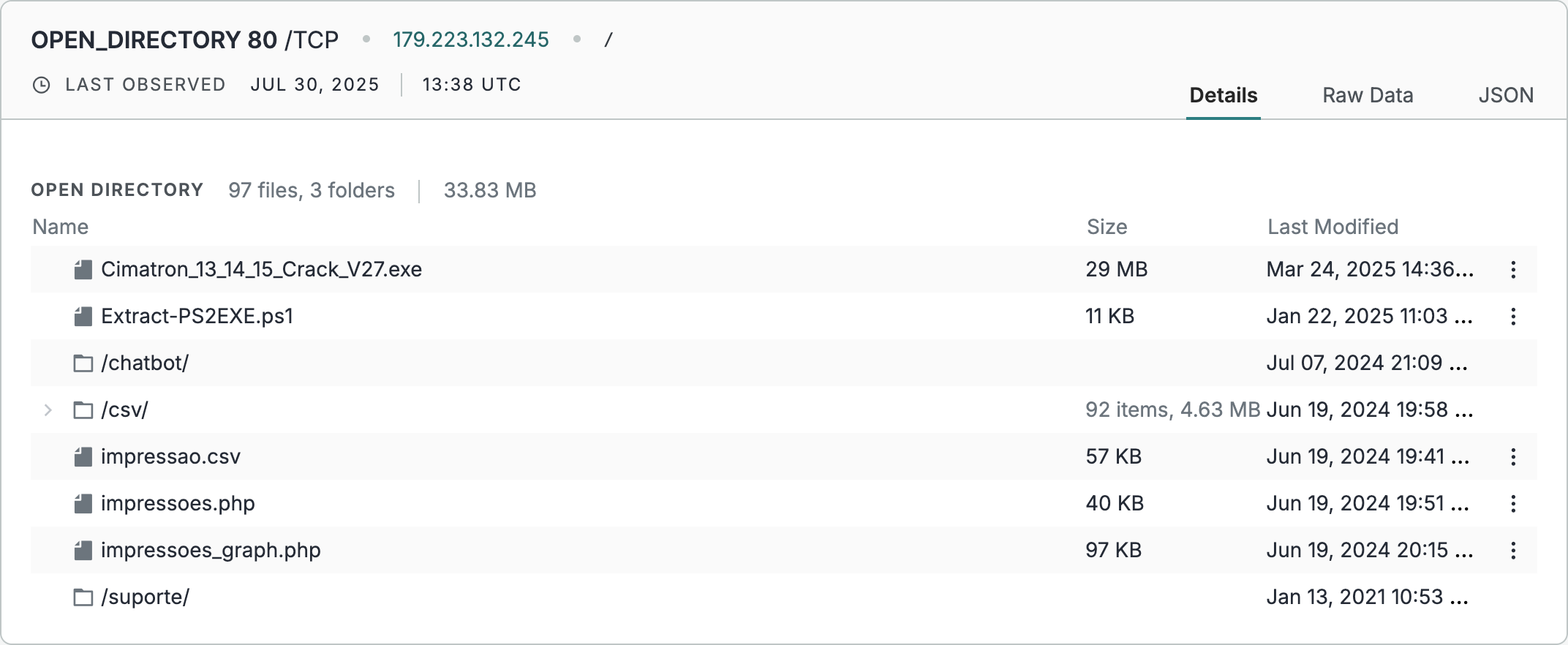Image resolution: width=1568 pixels, height=645 pixels.
Task: Click the Size column header
Action: pos(1107,227)
